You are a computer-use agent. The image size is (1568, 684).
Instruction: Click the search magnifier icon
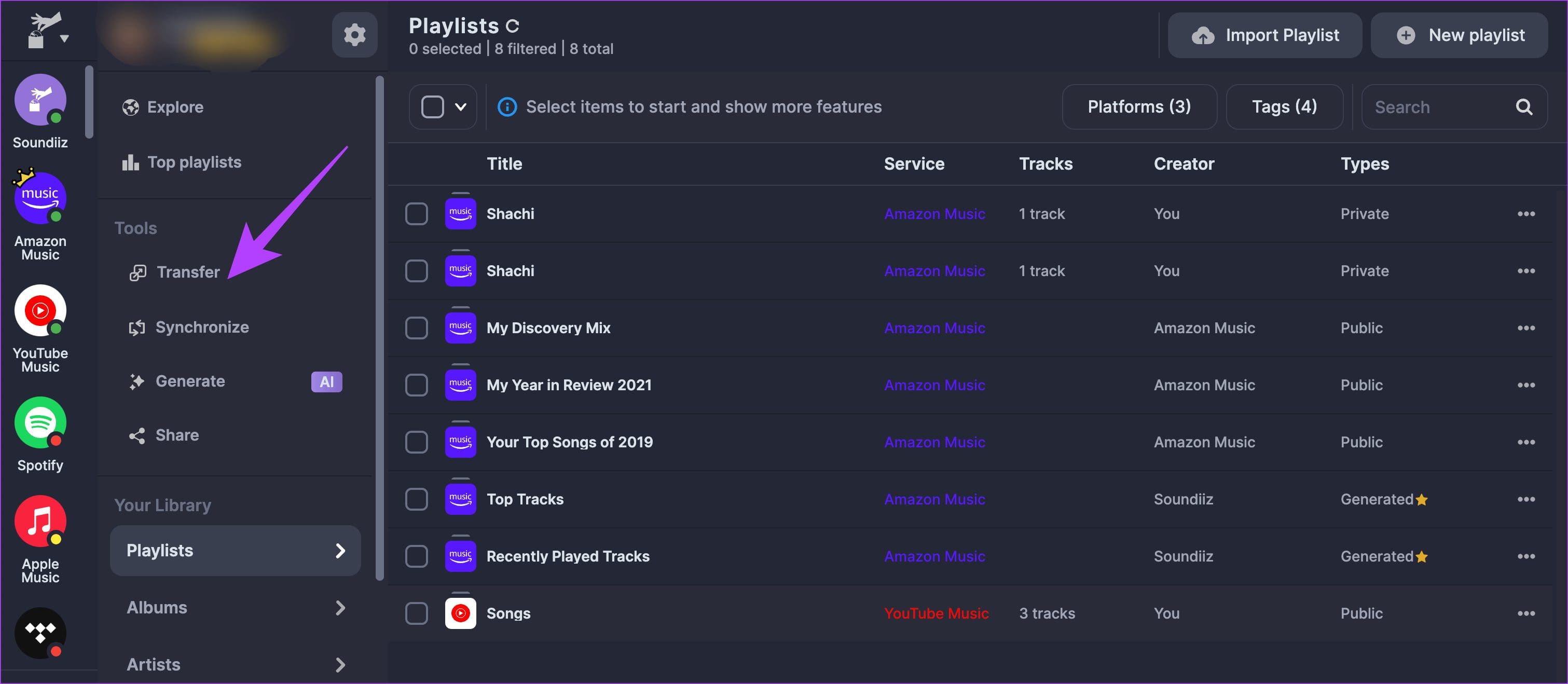point(1523,107)
